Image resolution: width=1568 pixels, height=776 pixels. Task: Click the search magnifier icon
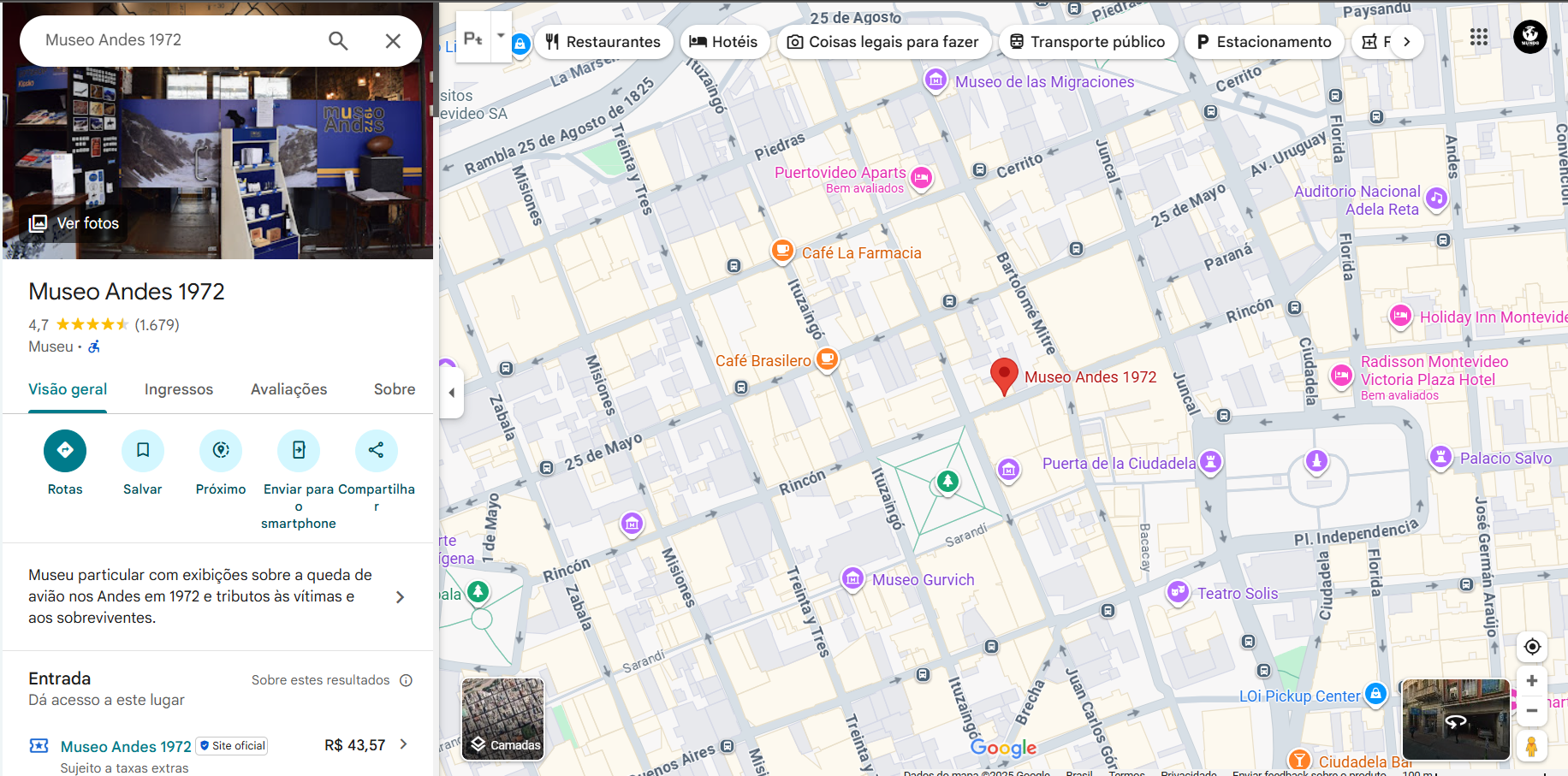tap(338, 41)
